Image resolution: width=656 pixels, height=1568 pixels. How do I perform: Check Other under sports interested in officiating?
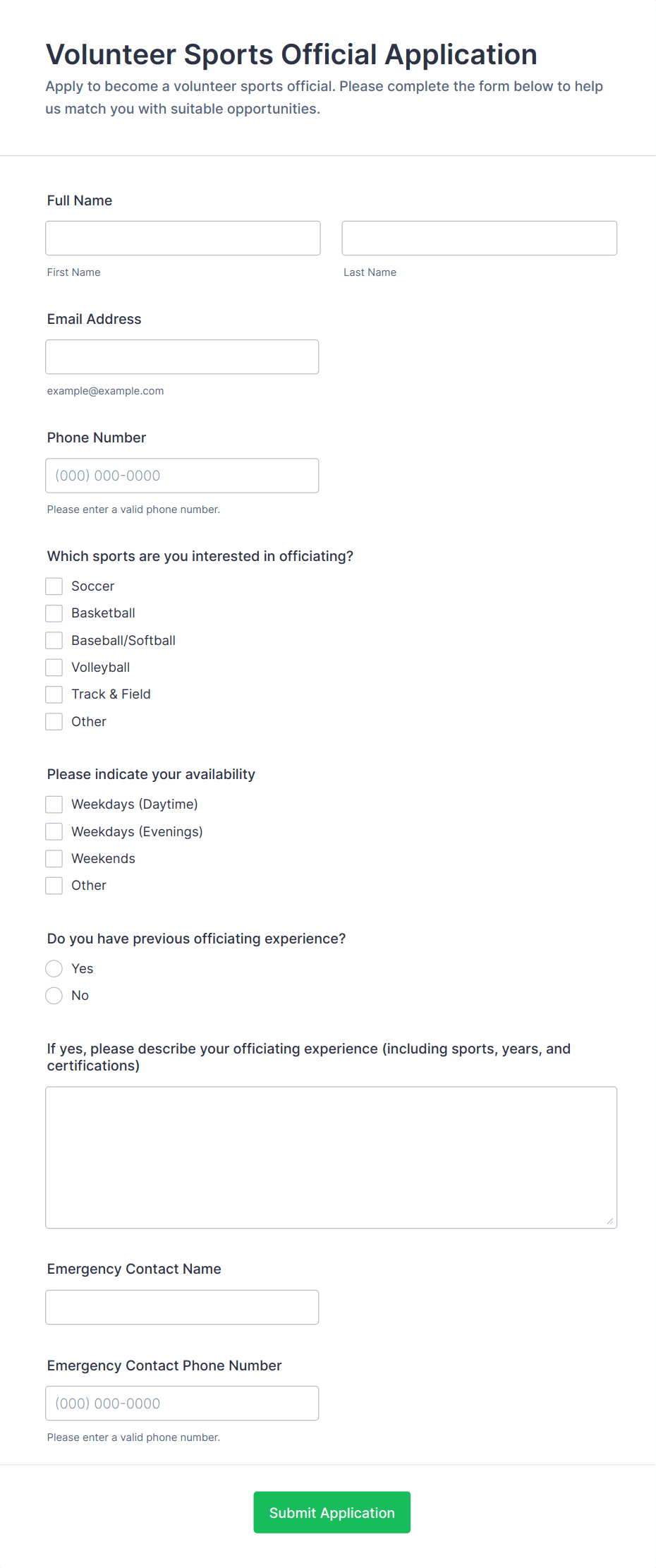coord(54,721)
